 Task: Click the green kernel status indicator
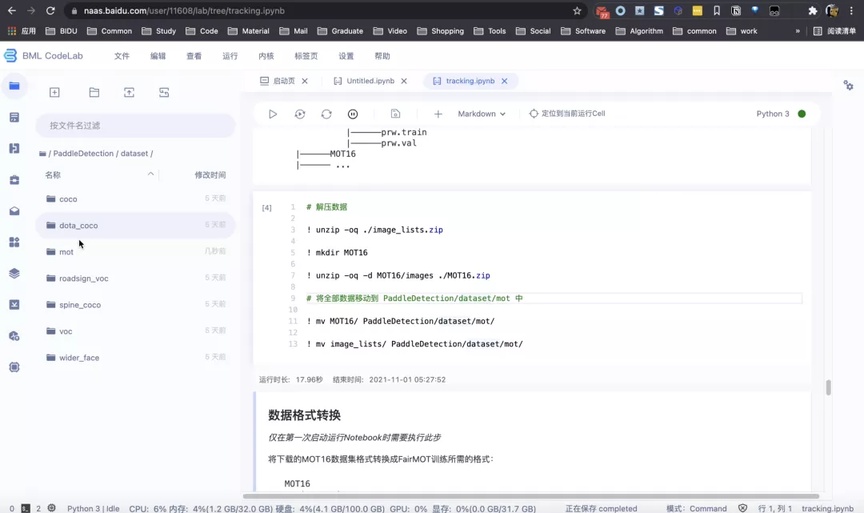(802, 114)
